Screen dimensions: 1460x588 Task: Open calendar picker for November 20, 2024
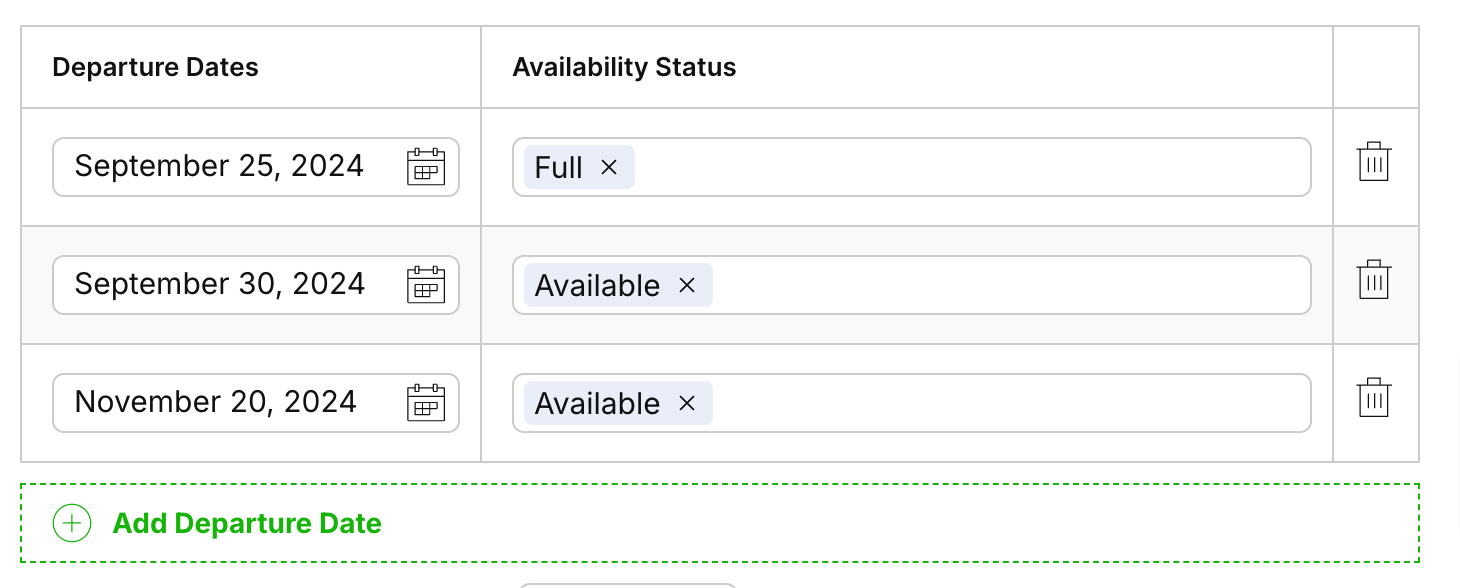(x=426, y=403)
